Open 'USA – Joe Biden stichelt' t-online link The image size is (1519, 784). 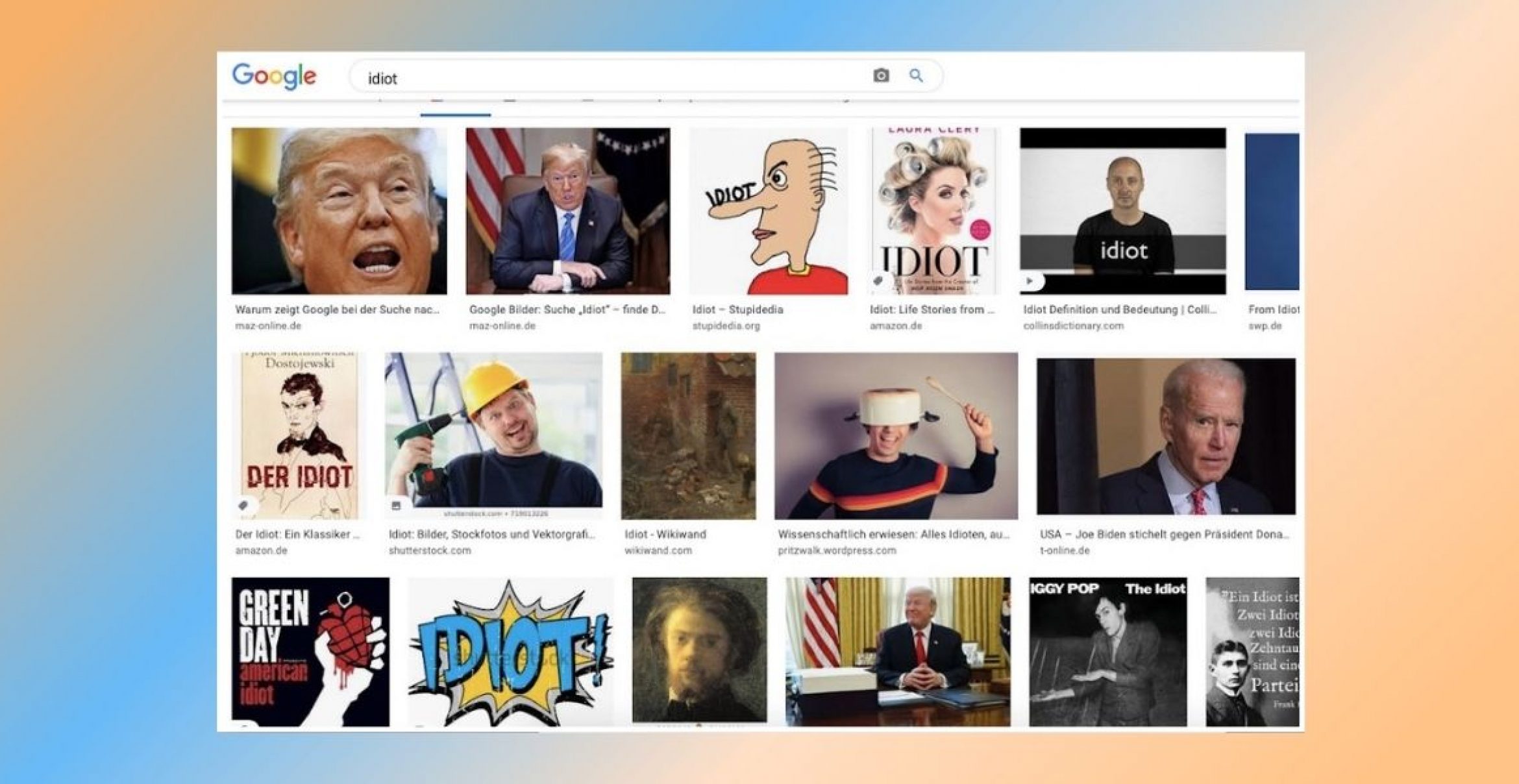pyautogui.click(x=1163, y=534)
